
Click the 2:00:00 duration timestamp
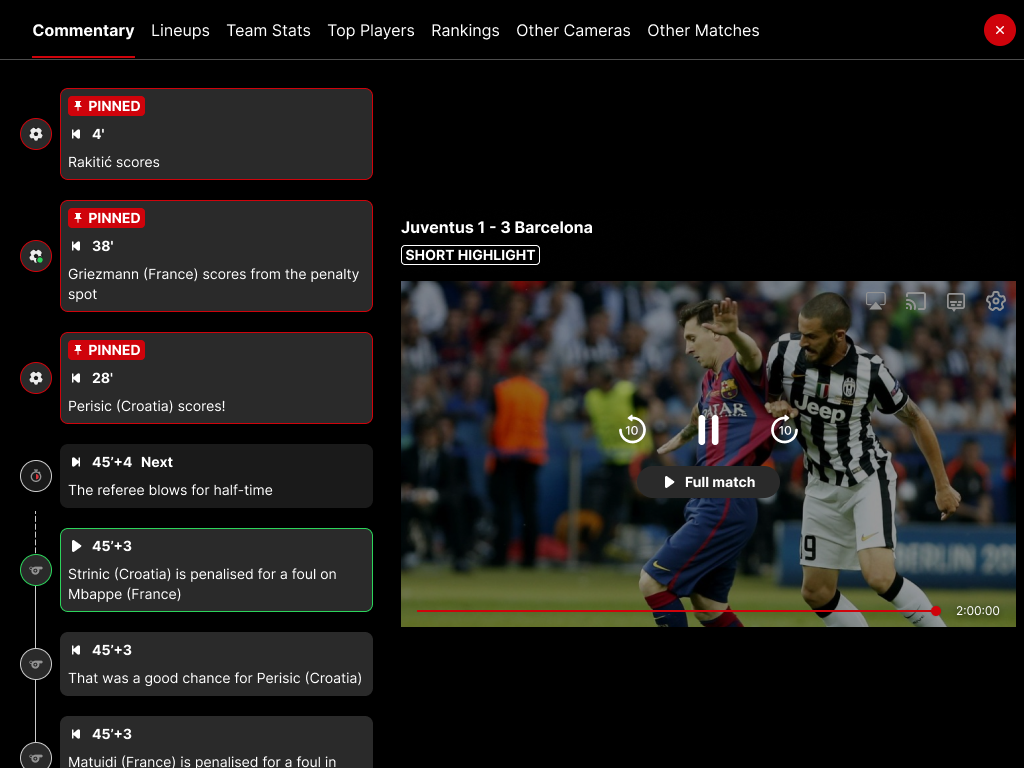[978, 611]
